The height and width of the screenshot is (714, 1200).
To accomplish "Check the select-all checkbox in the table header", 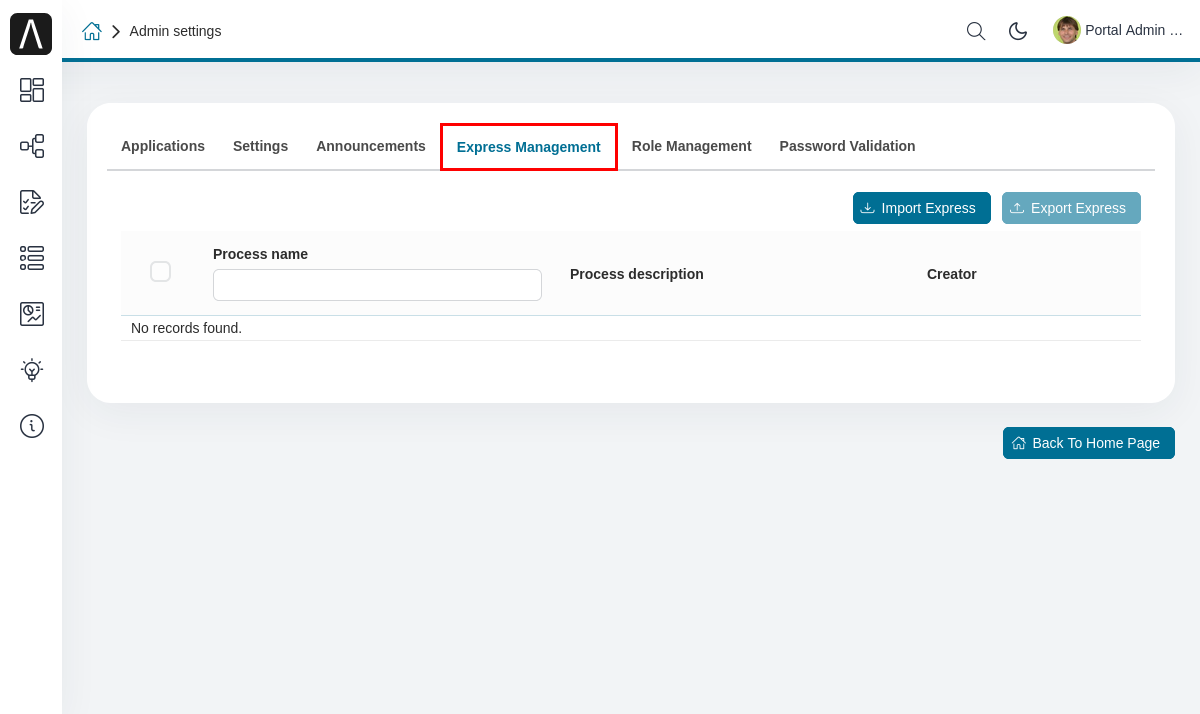I will (160, 271).
